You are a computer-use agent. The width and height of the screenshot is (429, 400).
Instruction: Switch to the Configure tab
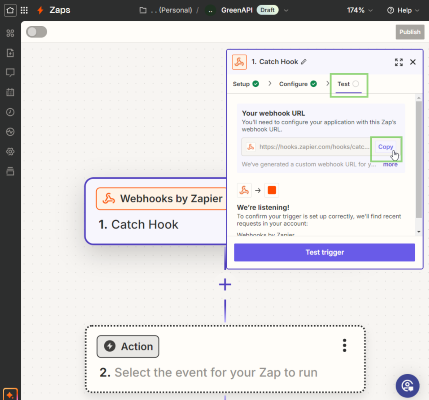[x=298, y=84]
